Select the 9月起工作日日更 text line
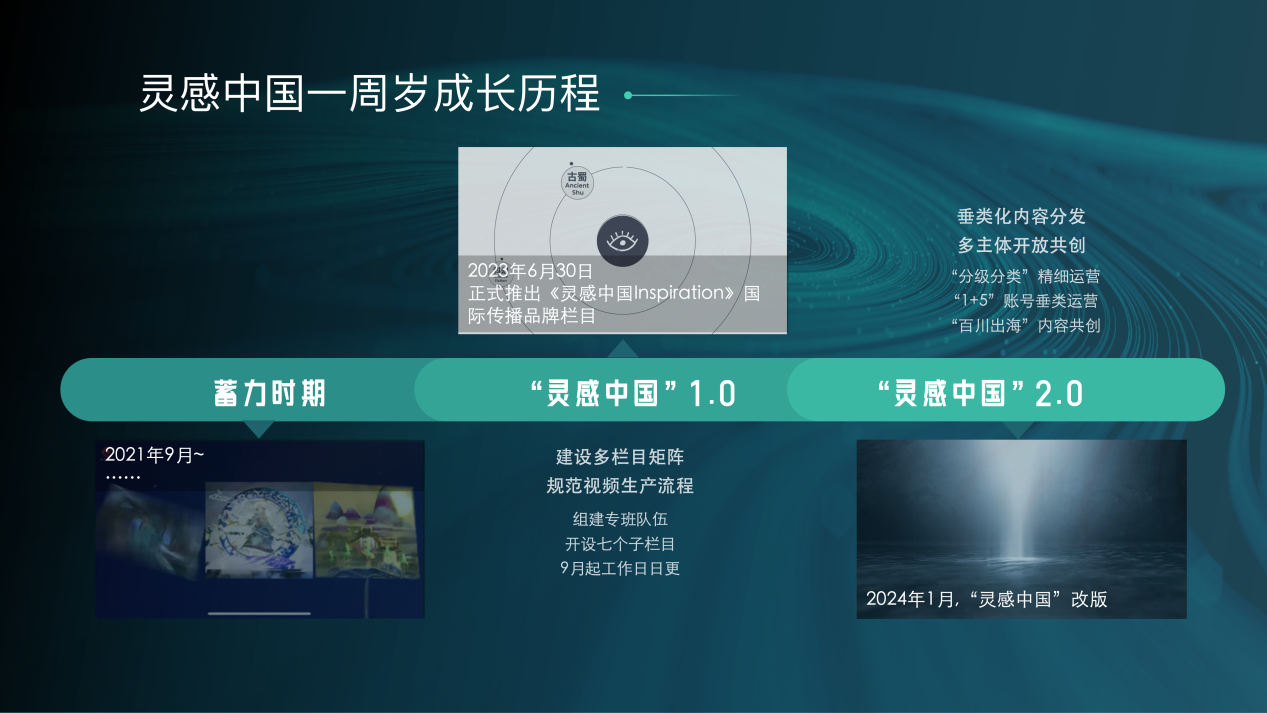This screenshot has width=1267, height=713. click(x=620, y=568)
